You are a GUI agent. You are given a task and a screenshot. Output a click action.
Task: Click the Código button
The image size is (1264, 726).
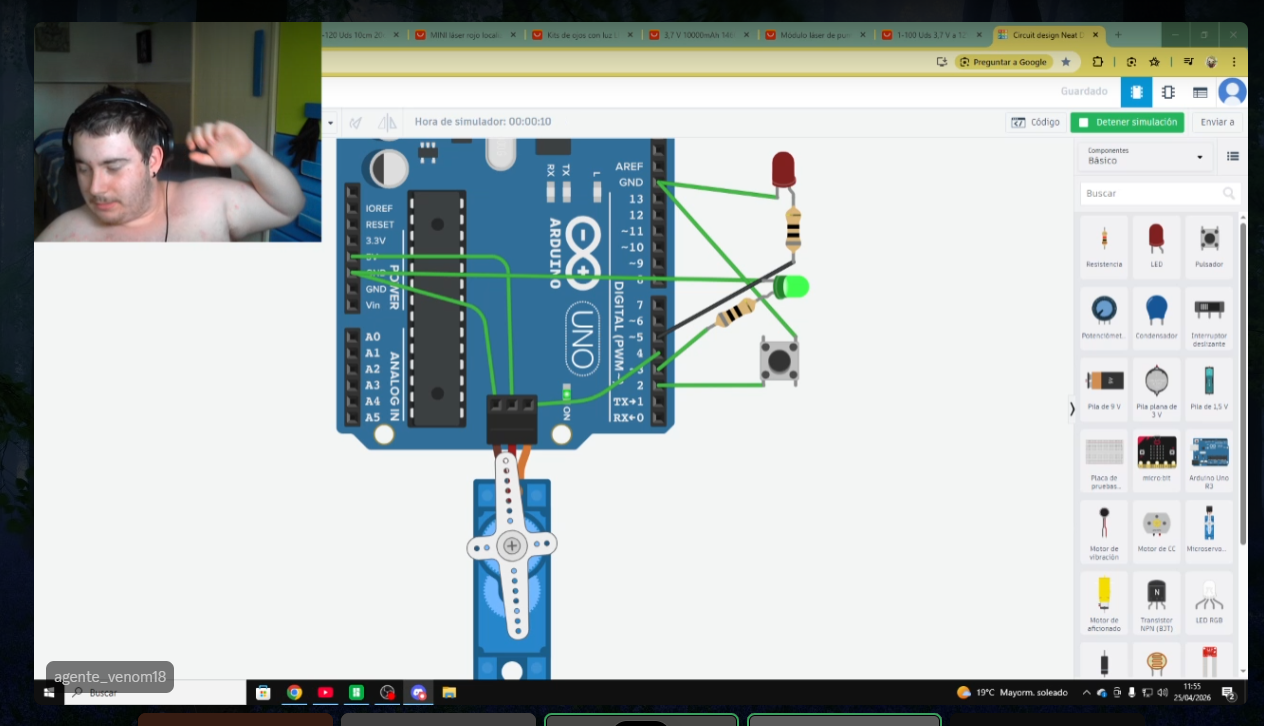tap(1035, 122)
